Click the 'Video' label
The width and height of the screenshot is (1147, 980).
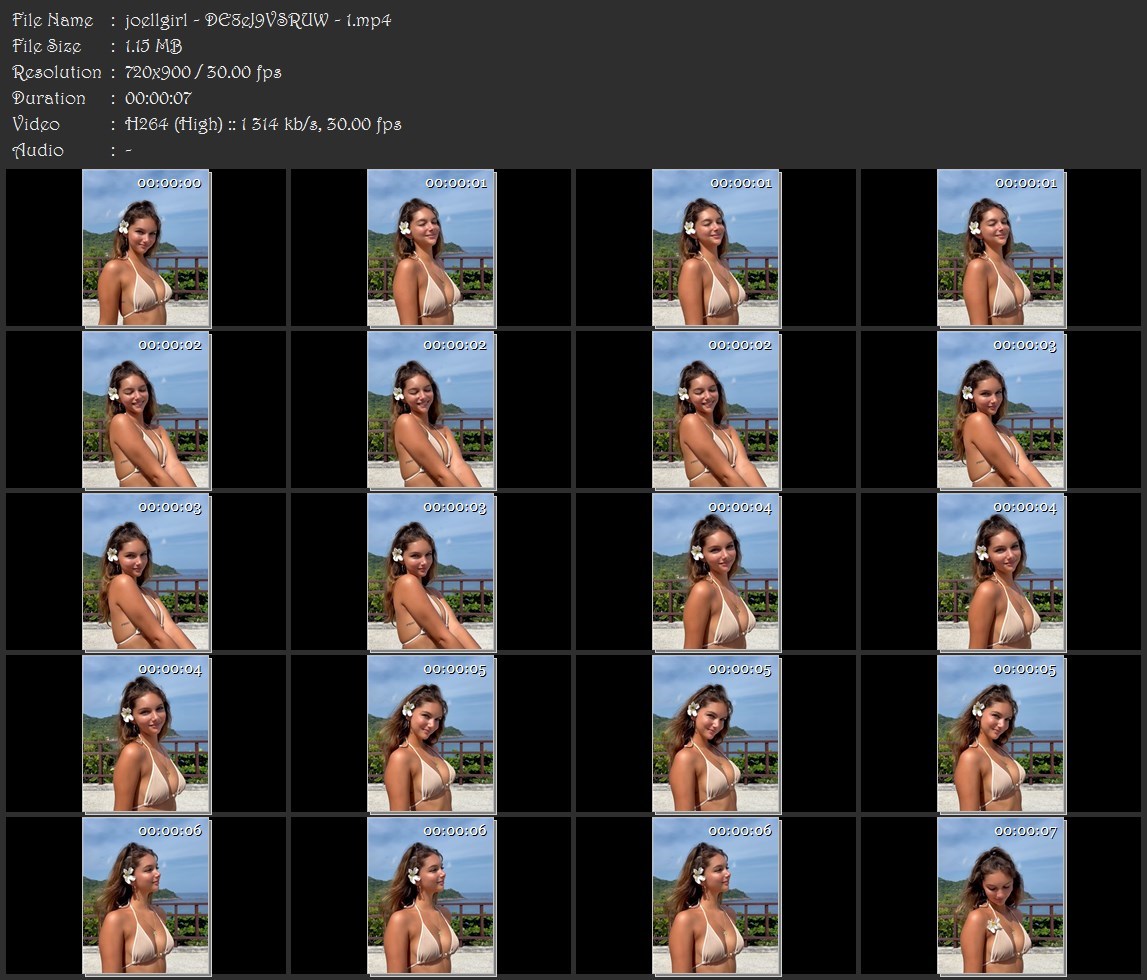36,124
